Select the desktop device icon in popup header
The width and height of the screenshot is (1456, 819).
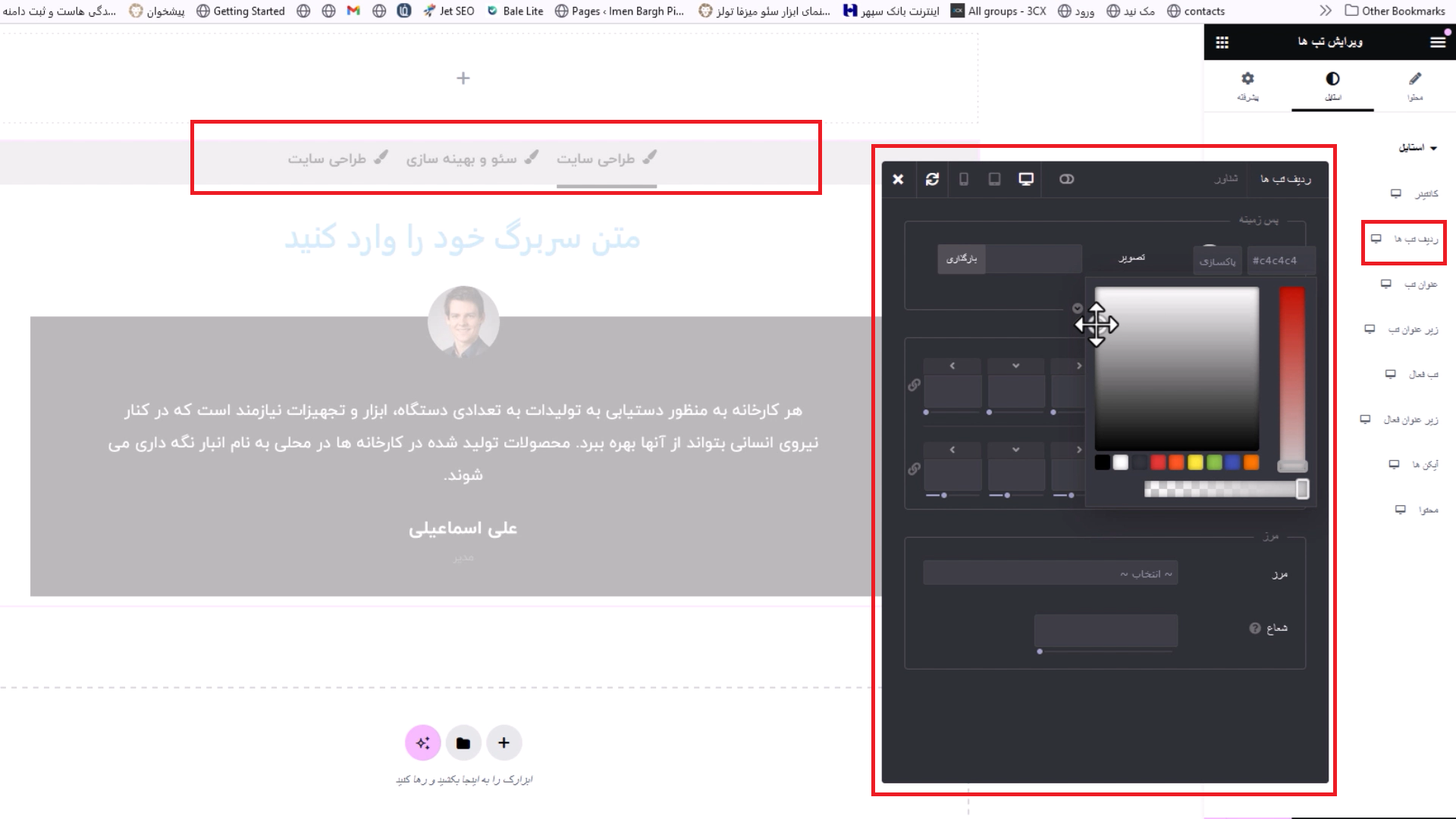click(1026, 179)
